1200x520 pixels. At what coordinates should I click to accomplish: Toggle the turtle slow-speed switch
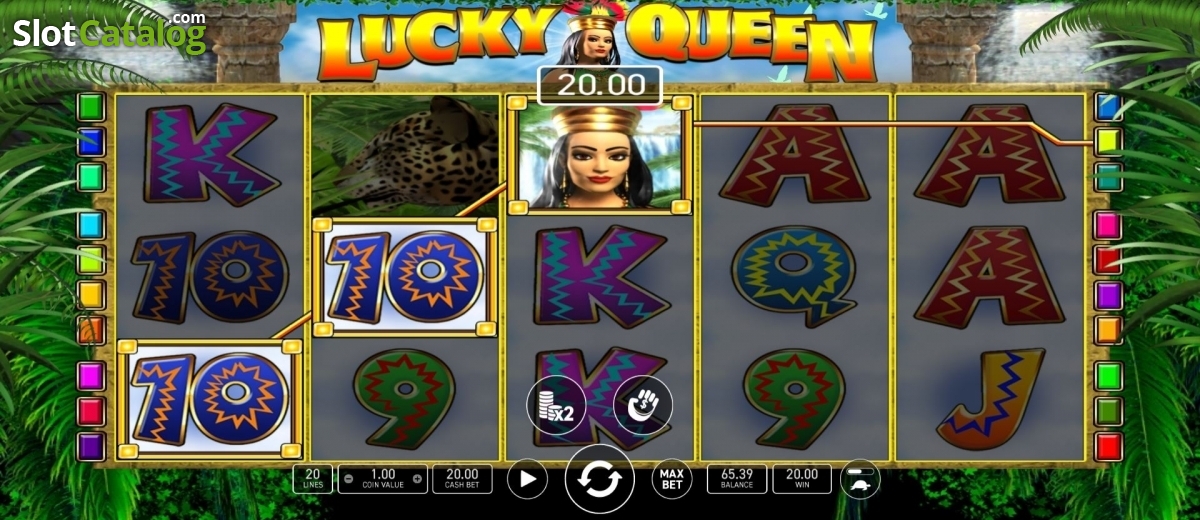click(860, 480)
